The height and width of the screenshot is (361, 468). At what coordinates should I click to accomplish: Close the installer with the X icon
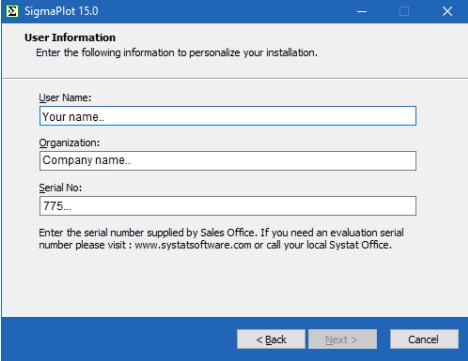pos(447,12)
